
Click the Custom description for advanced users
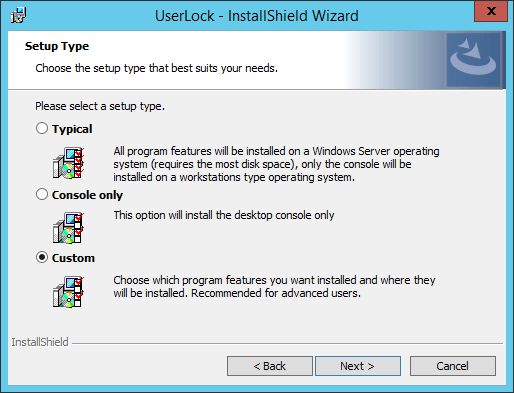(274, 286)
